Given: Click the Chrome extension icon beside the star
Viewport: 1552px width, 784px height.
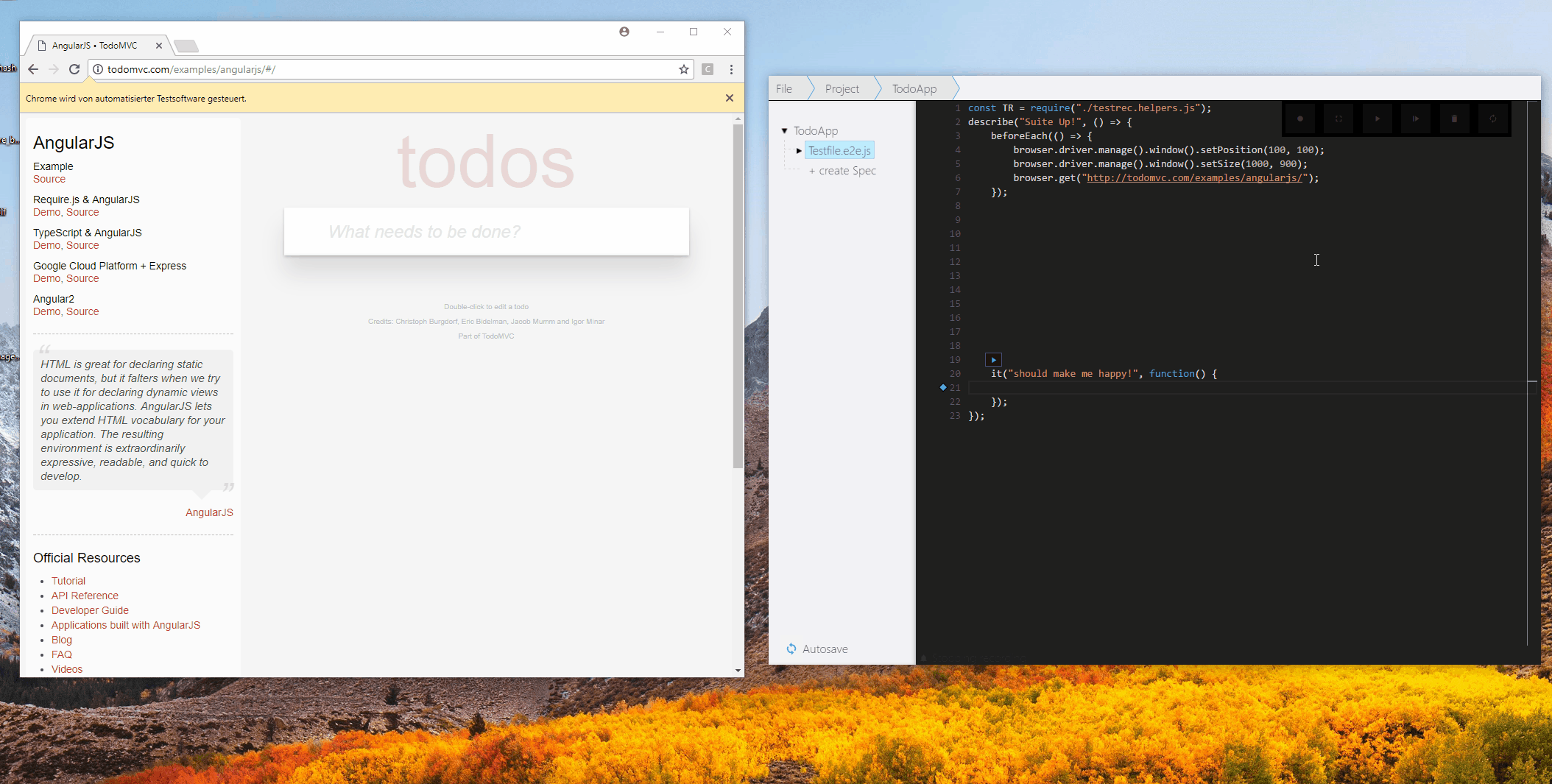Looking at the screenshot, I should point(708,69).
